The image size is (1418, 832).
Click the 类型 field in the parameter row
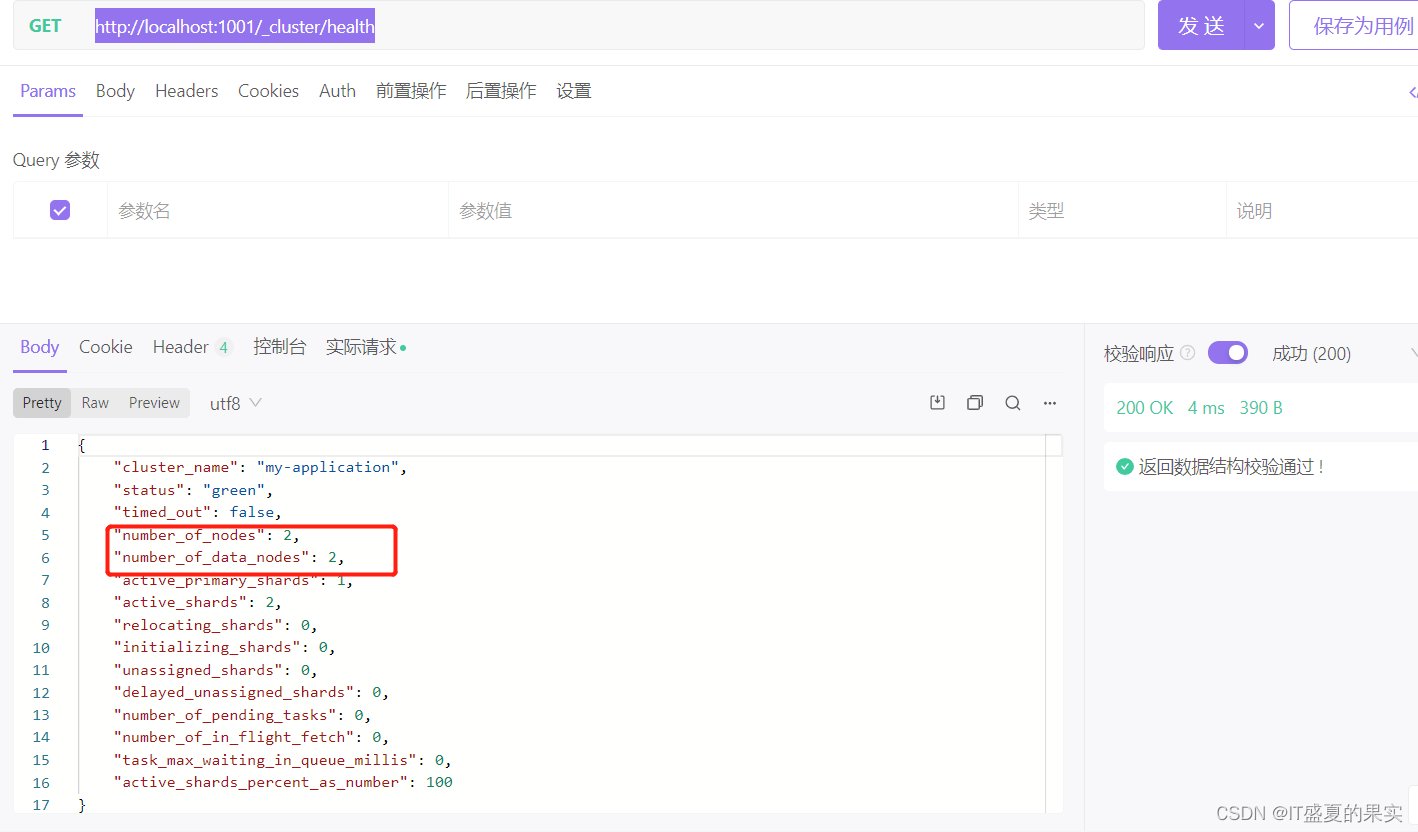click(x=1122, y=210)
